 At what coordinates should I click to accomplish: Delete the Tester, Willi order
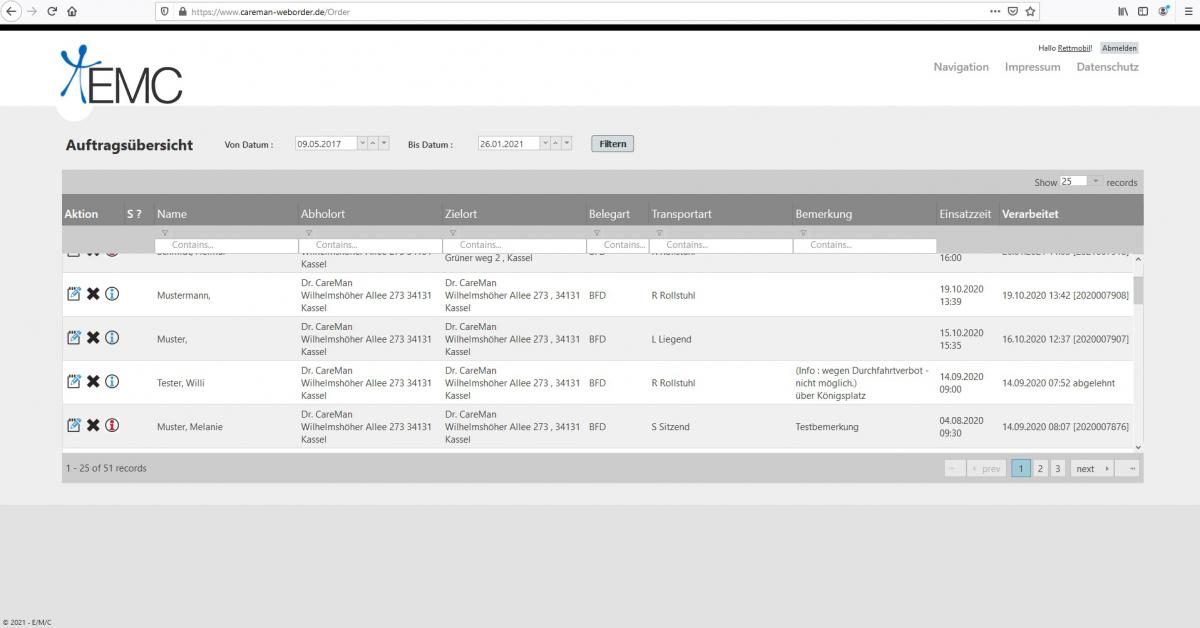pyautogui.click(x=93, y=382)
